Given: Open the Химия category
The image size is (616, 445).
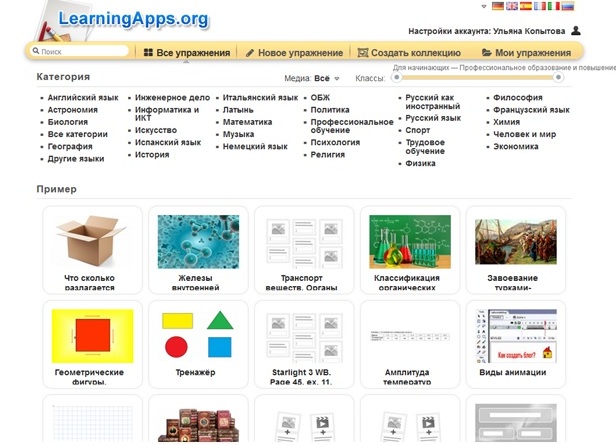Looking at the screenshot, I should pyautogui.click(x=506, y=122).
